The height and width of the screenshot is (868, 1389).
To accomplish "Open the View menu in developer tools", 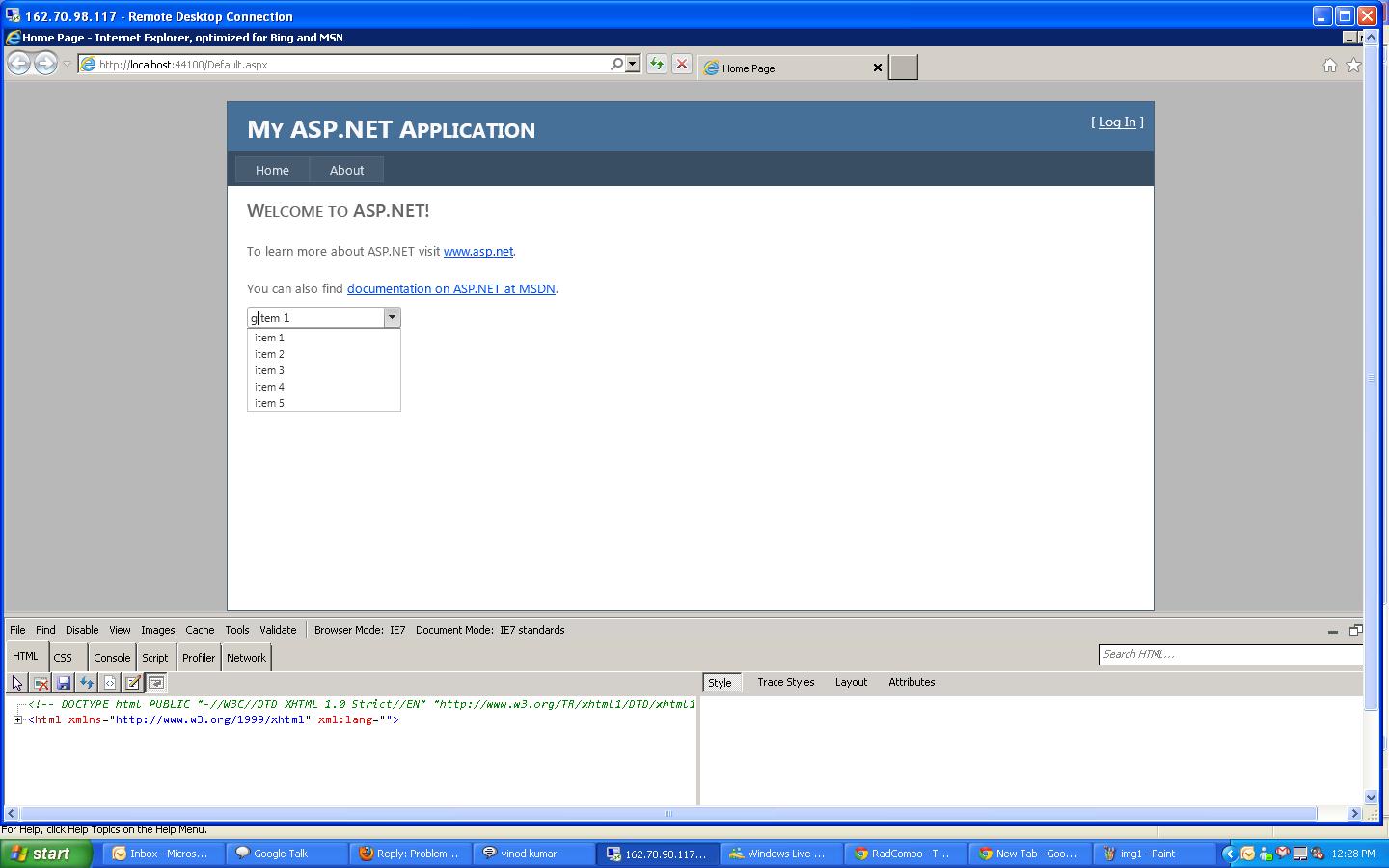I will pos(120,630).
